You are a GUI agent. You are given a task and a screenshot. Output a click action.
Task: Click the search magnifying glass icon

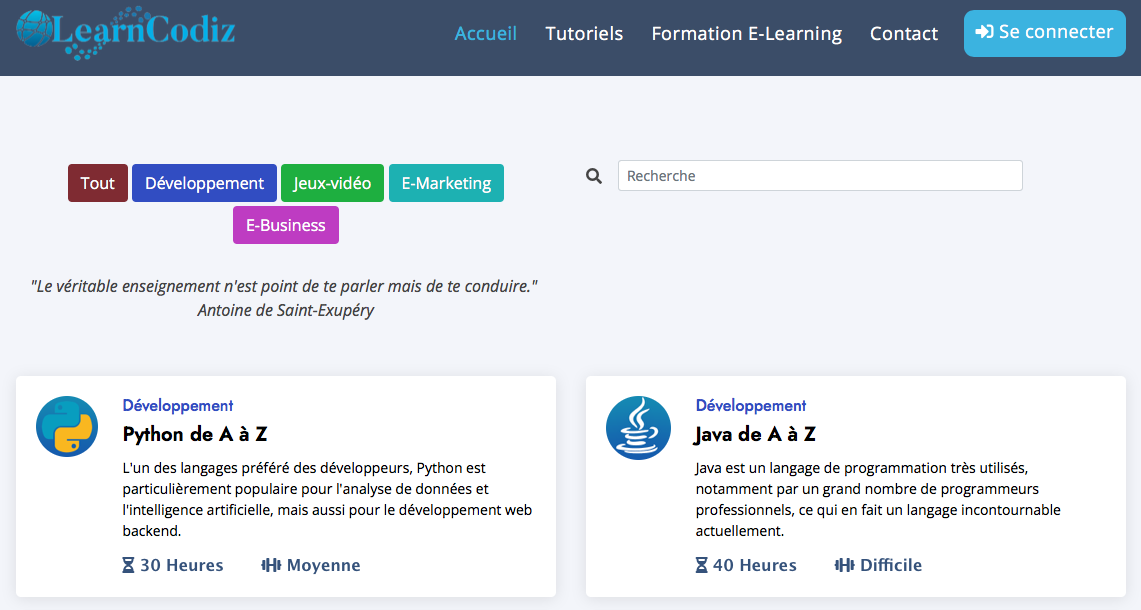pyautogui.click(x=594, y=176)
